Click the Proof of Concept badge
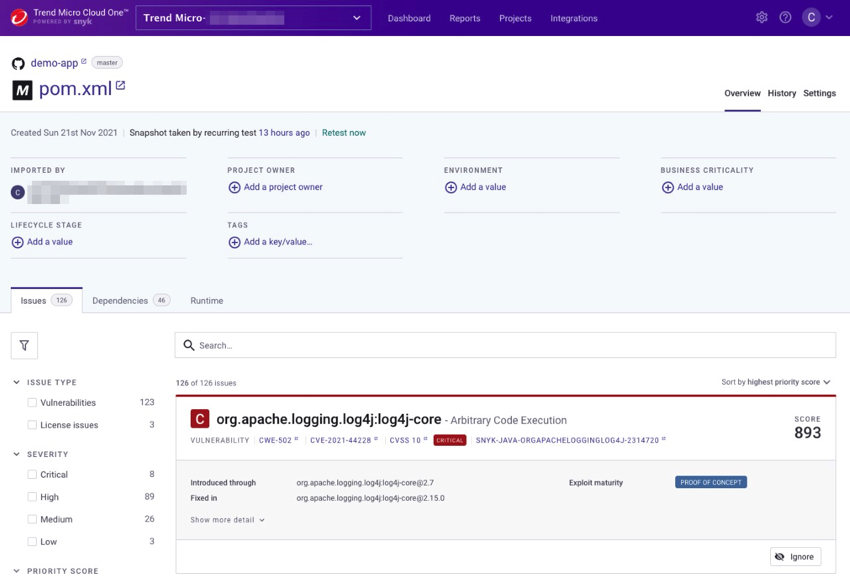 710,482
